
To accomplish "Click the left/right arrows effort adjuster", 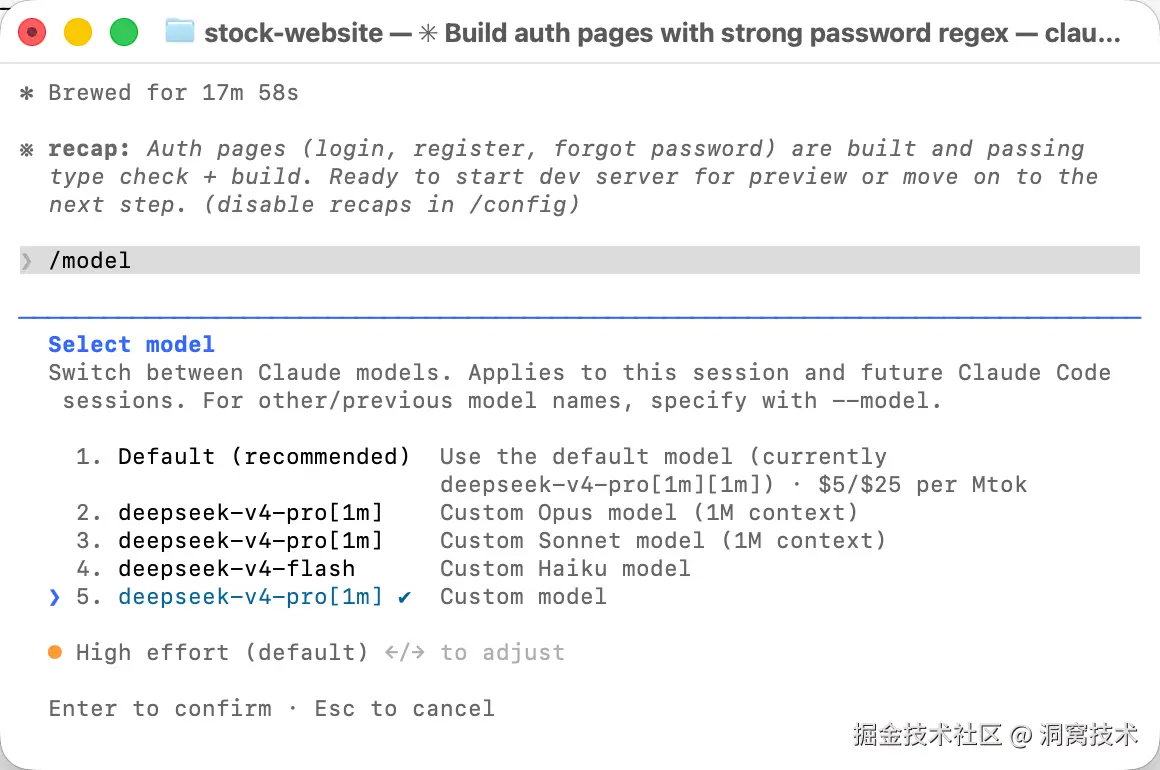I will click(x=405, y=652).
